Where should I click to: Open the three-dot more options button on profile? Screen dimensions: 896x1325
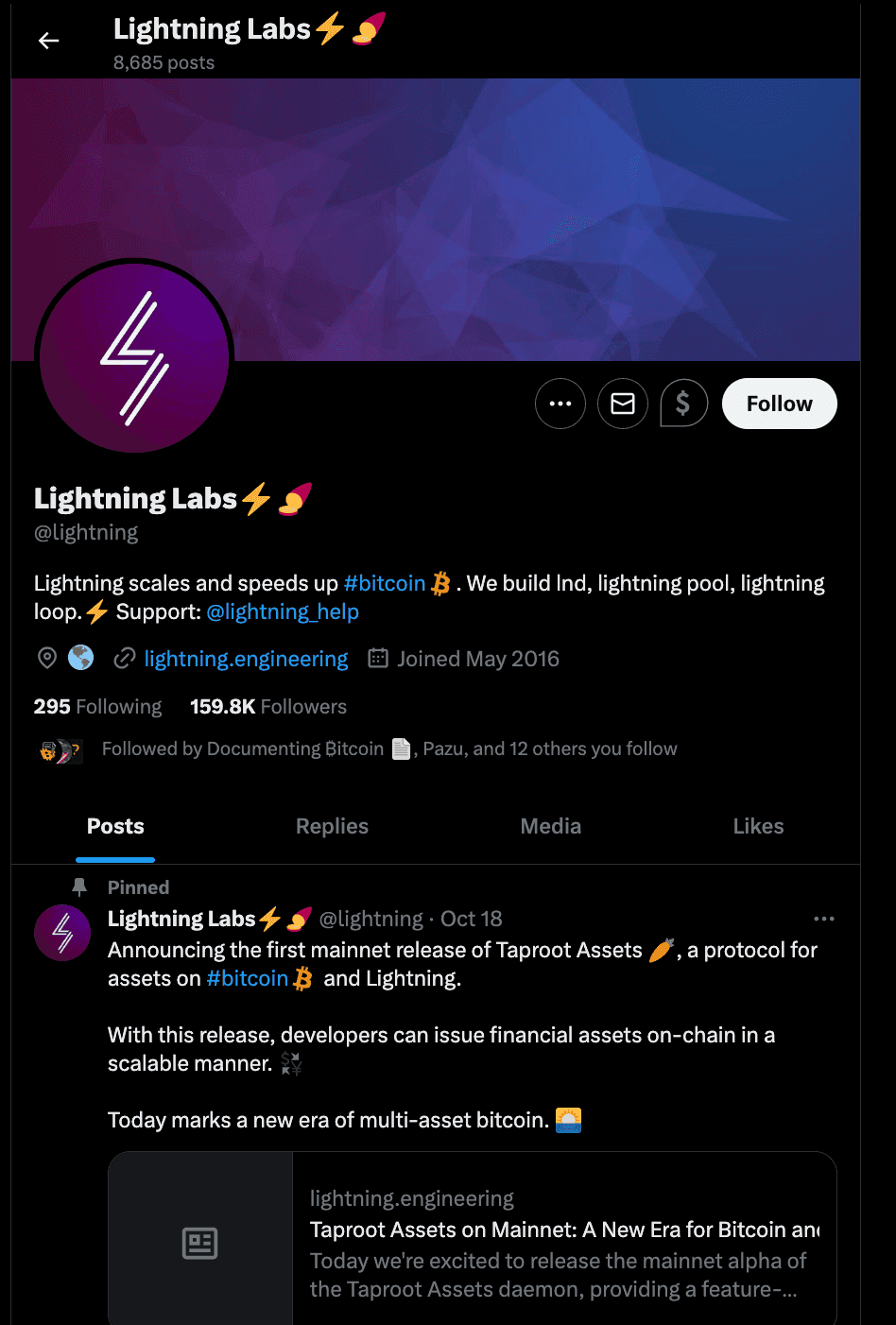point(560,404)
